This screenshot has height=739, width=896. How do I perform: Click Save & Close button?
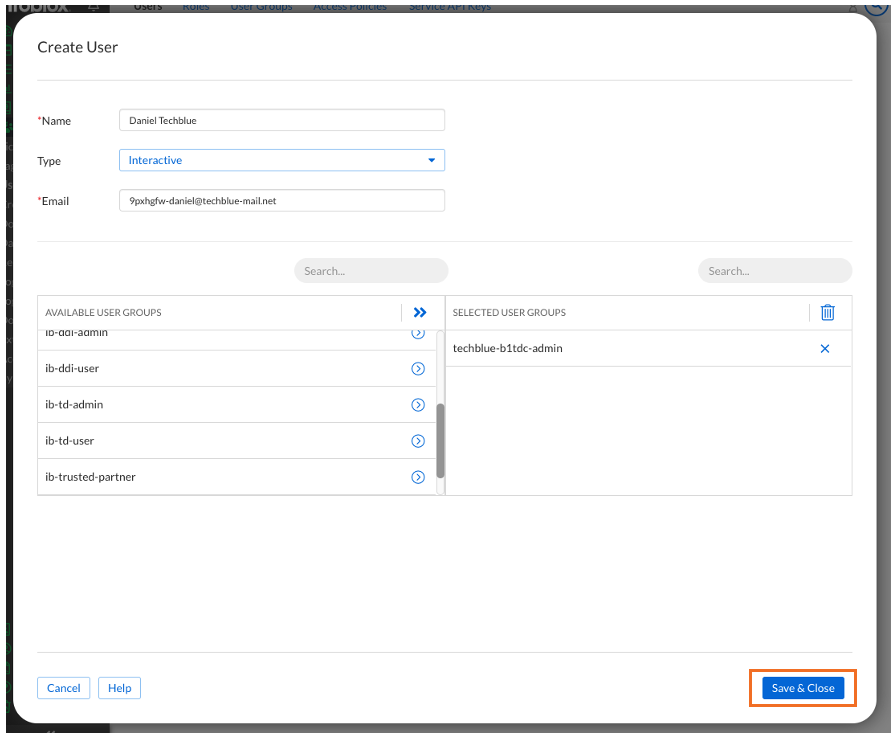point(803,688)
